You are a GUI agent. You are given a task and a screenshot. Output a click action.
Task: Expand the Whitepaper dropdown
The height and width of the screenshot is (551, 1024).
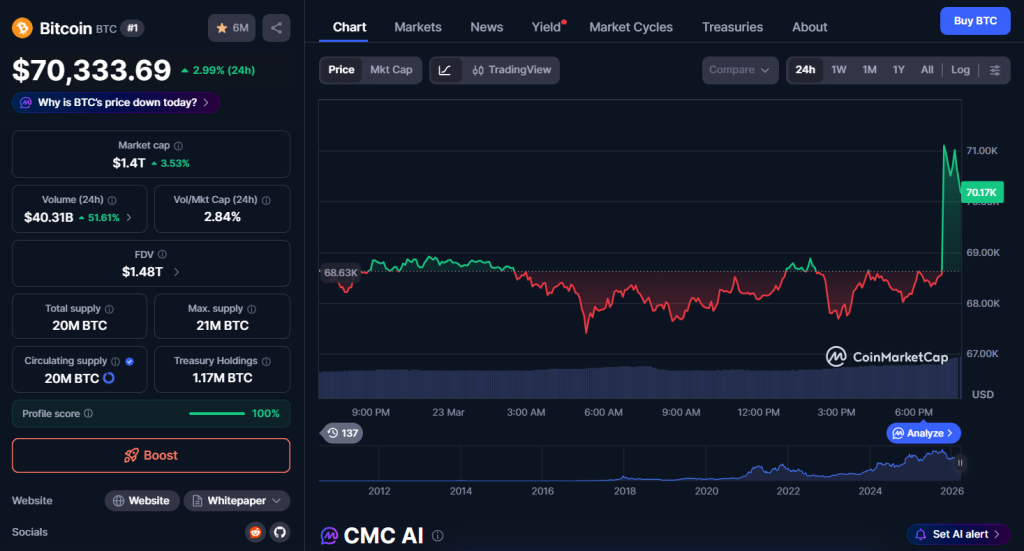[x=237, y=500]
